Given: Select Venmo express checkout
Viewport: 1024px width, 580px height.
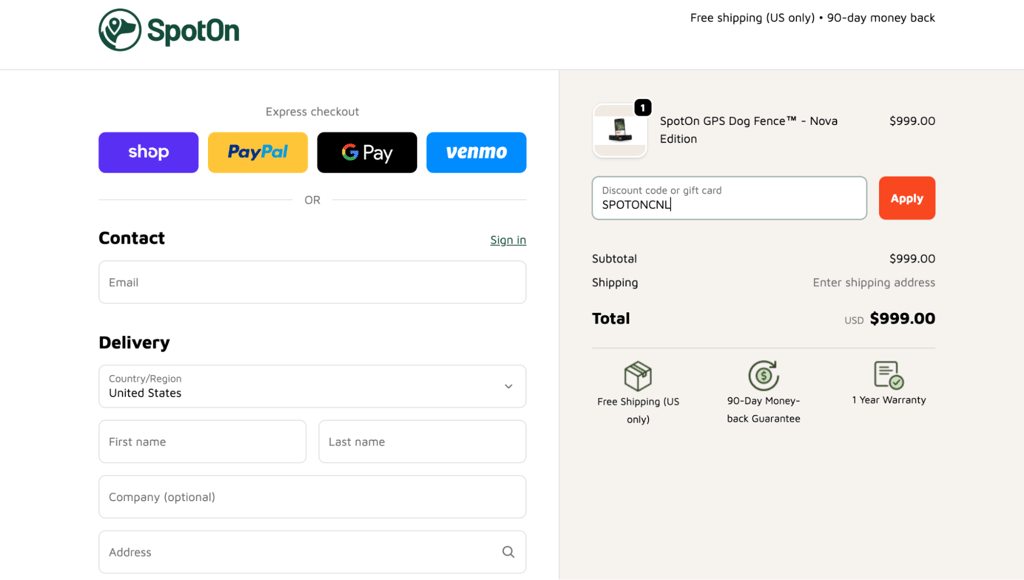Looking at the screenshot, I should pos(476,152).
